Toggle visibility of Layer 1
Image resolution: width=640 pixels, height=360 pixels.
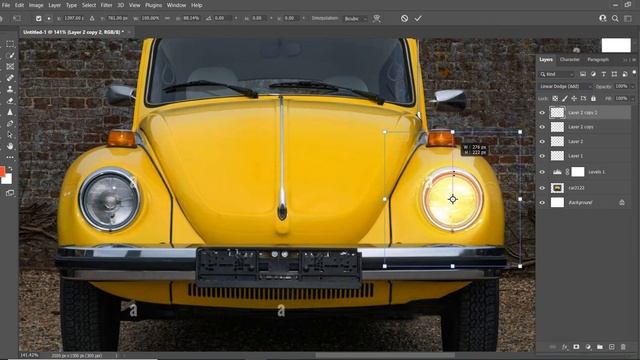(x=542, y=156)
